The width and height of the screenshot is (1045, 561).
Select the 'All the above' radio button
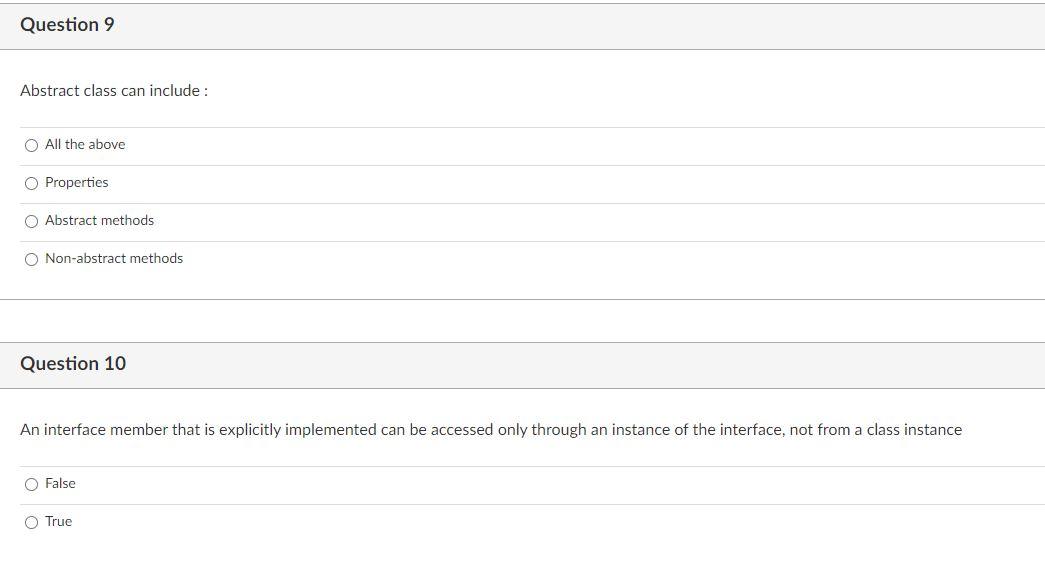pyautogui.click(x=31, y=145)
